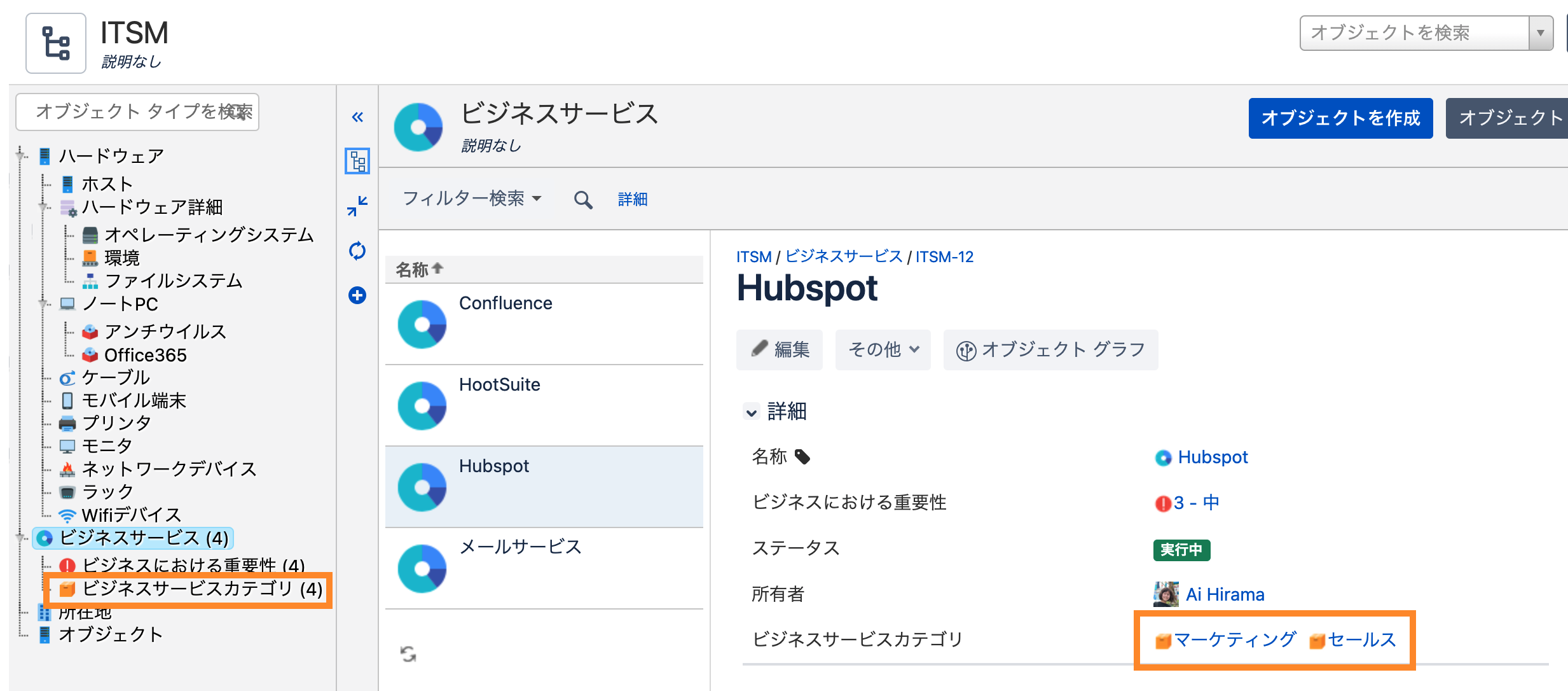The image size is (1568, 691).
Task: Click the magnifier search icon next to filter
Action: (x=583, y=200)
